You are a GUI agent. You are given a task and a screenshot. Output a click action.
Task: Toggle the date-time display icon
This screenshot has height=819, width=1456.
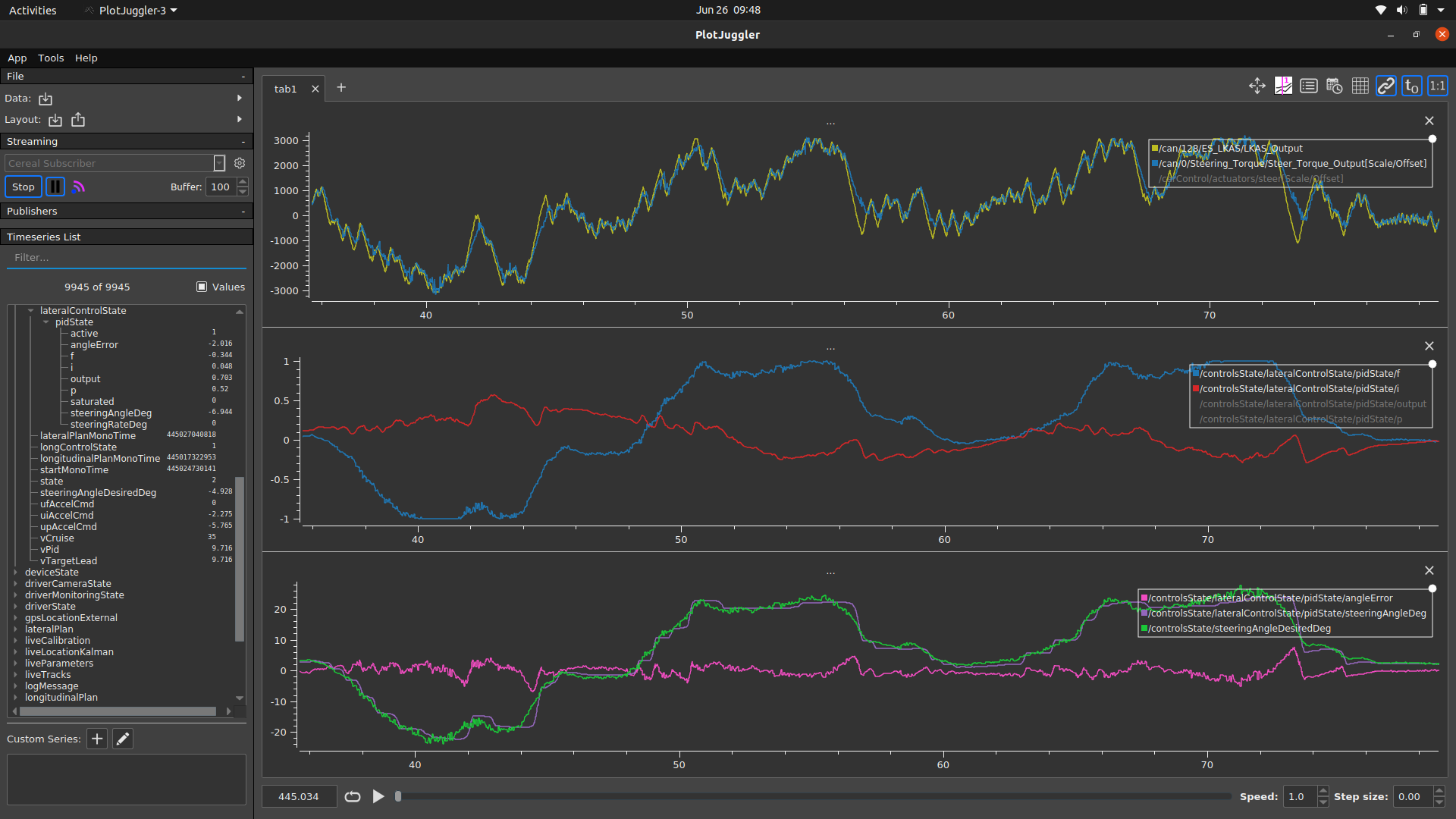click(1335, 86)
